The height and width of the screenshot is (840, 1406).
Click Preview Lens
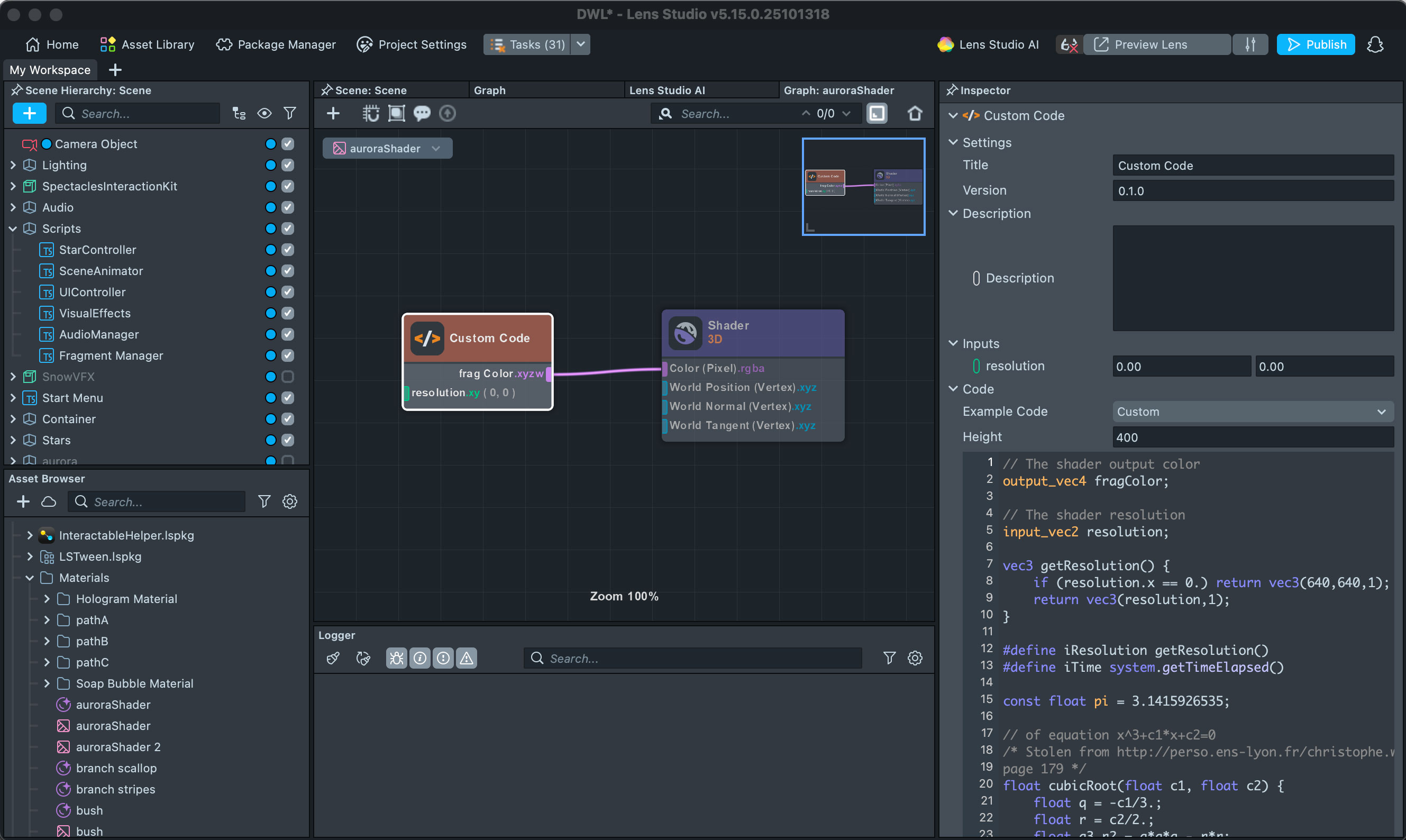(1157, 44)
